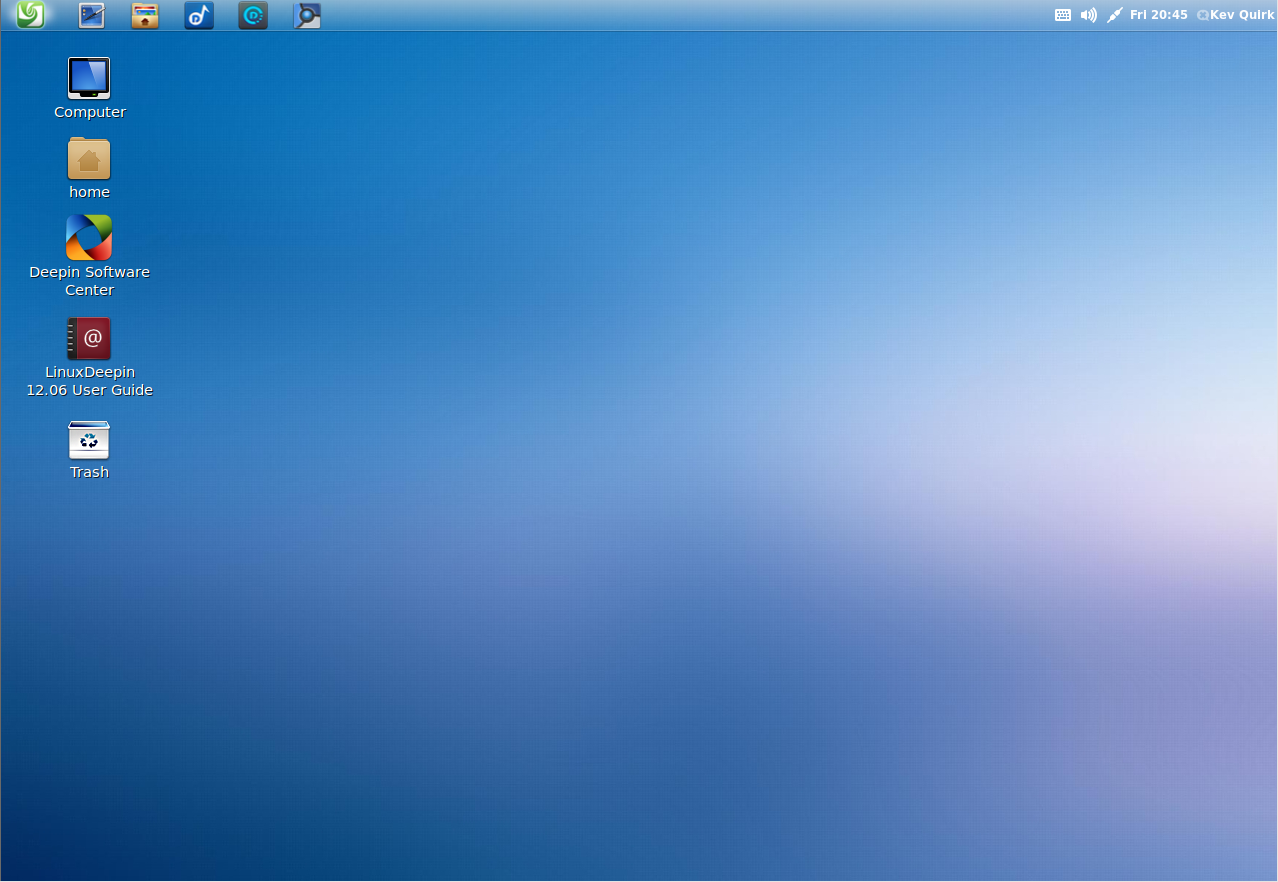Select the Trash desktop icon
The height and width of the screenshot is (882, 1278).
pyautogui.click(x=89, y=440)
